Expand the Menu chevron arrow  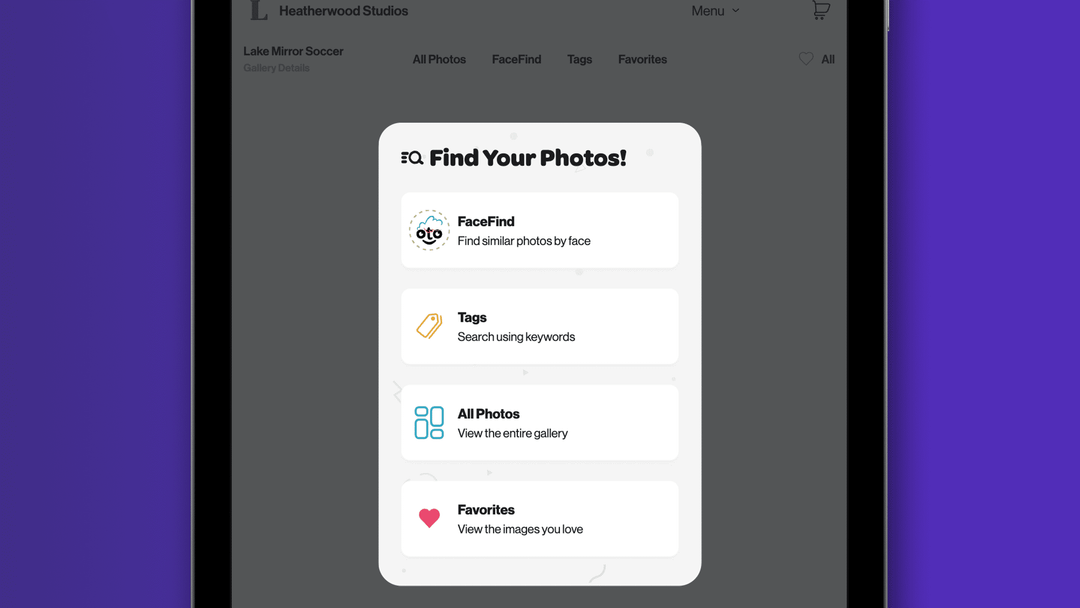click(x=734, y=11)
